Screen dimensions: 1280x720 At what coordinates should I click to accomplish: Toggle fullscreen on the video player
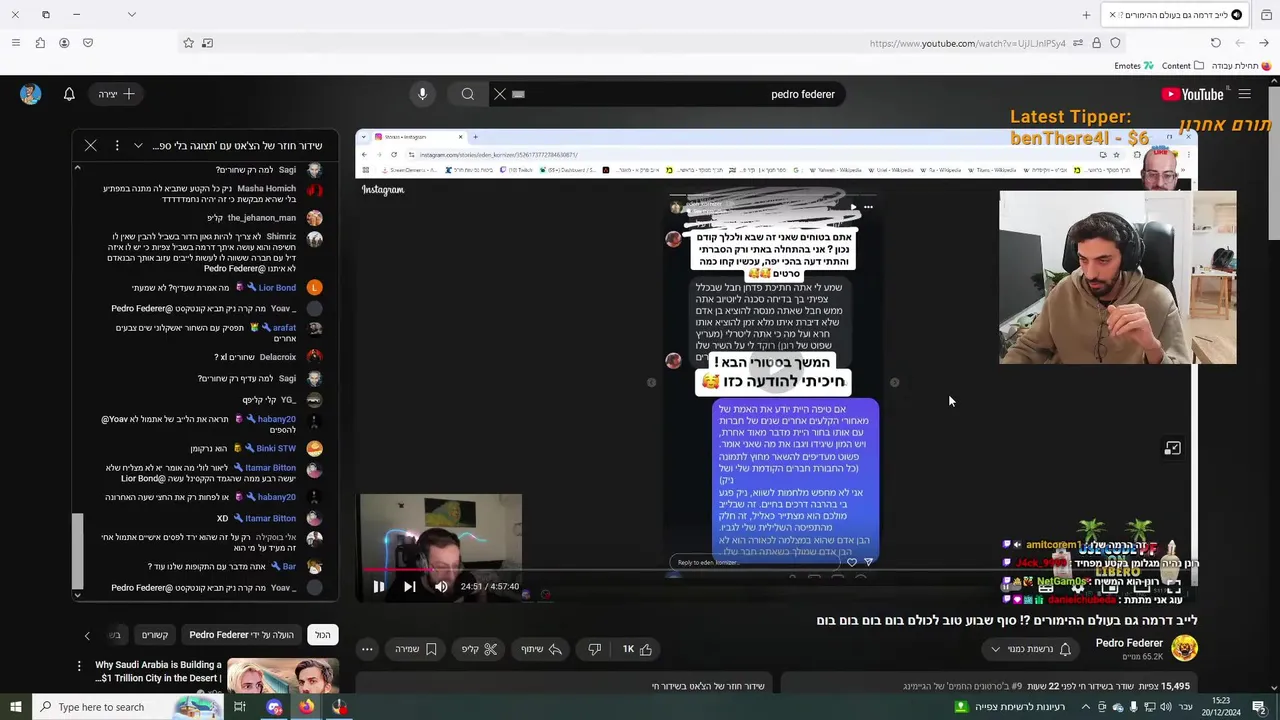click(x=1174, y=587)
